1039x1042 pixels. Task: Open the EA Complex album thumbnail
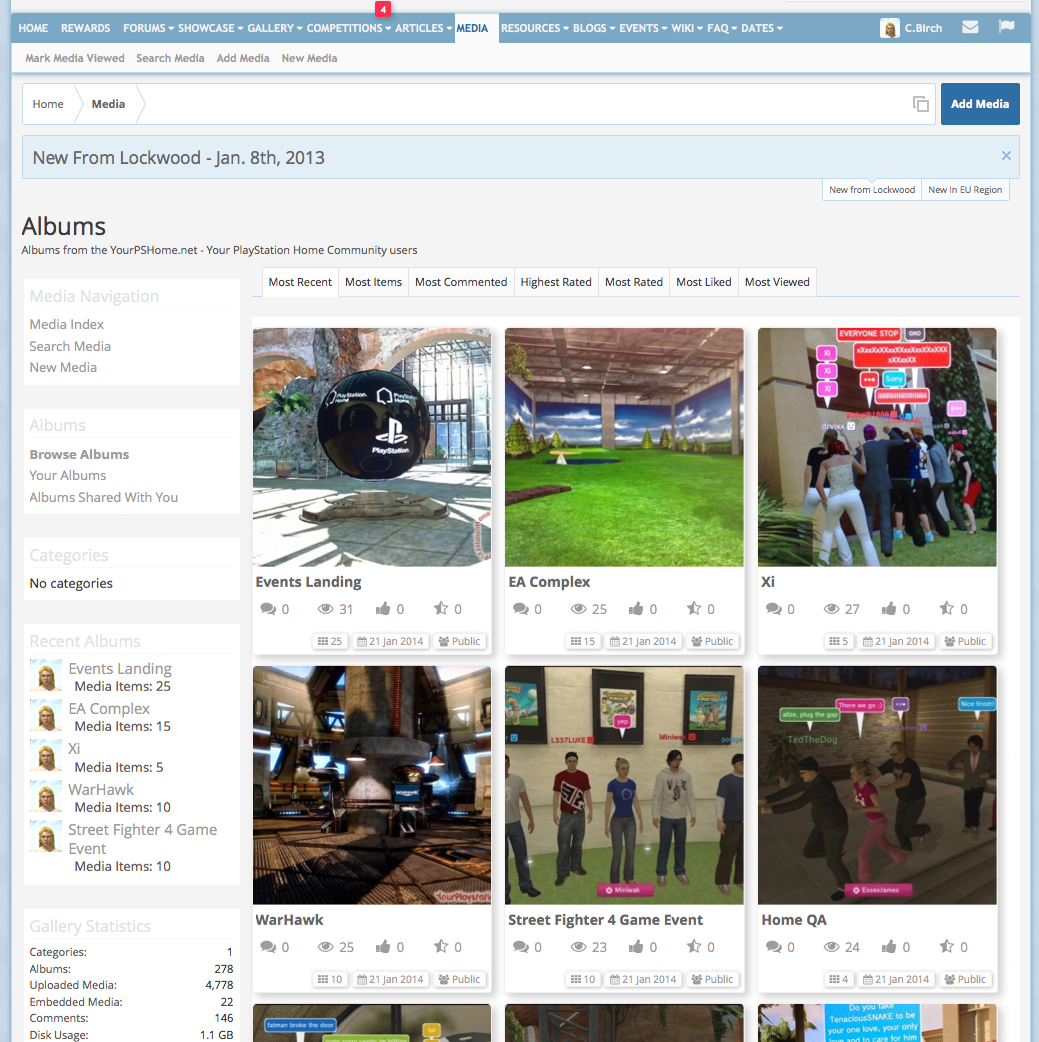click(x=624, y=447)
